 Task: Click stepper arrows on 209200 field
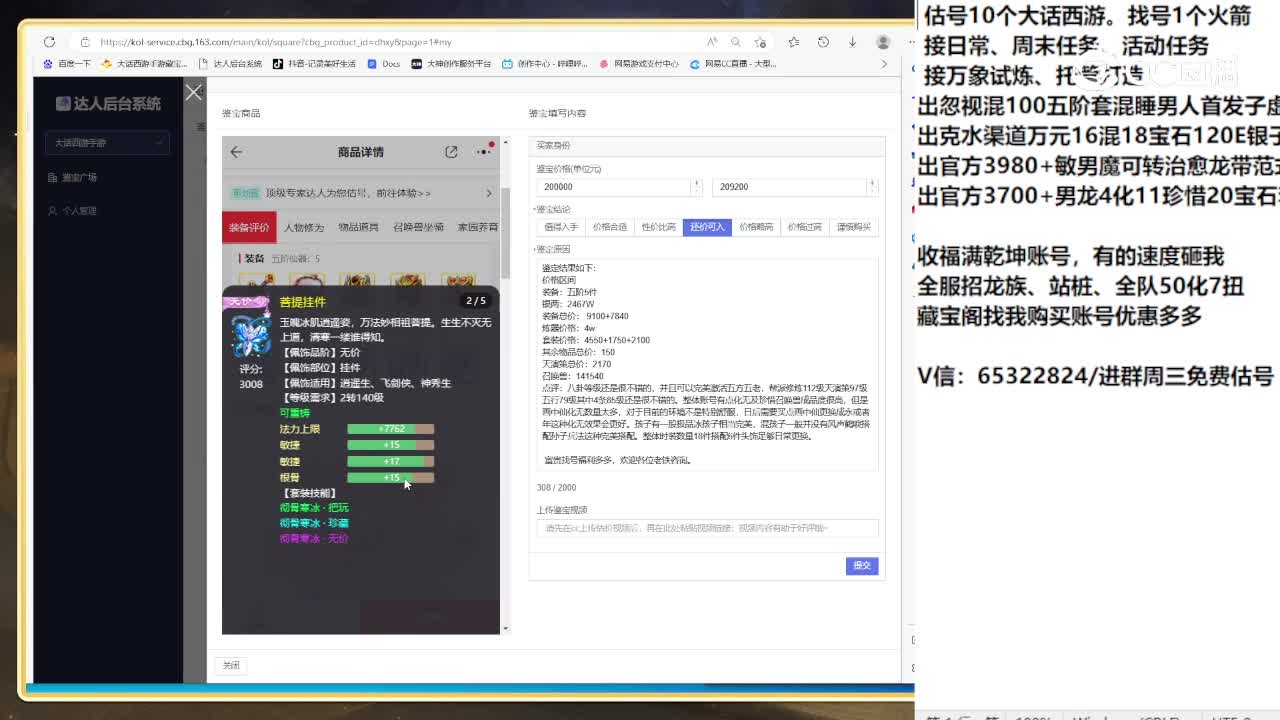(x=872, y=187)
